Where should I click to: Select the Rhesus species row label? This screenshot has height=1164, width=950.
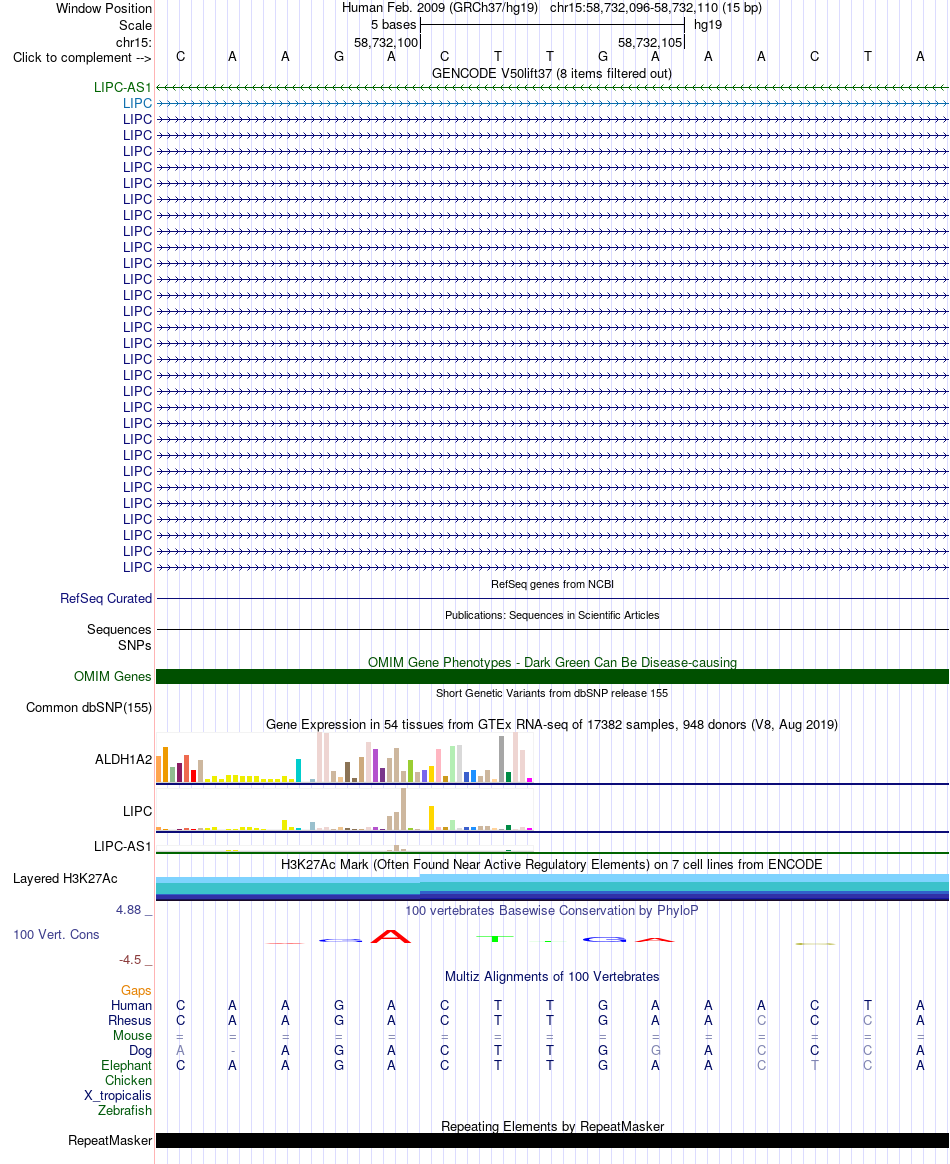(130, 1020)
